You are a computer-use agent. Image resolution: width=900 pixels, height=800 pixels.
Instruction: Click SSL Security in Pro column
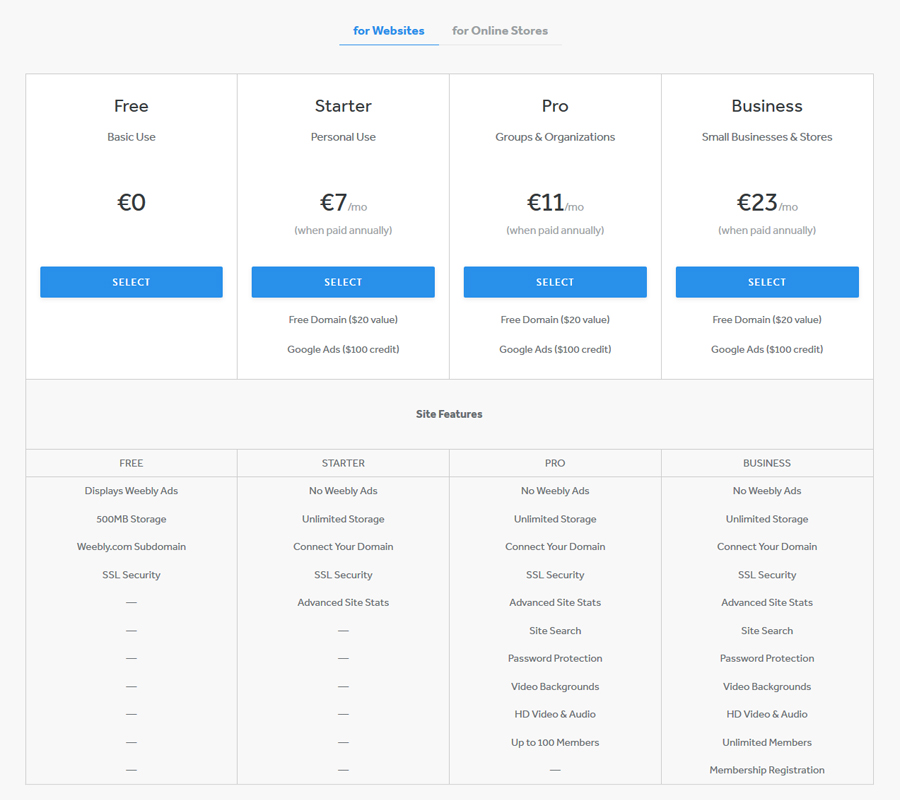coord(555,574)
